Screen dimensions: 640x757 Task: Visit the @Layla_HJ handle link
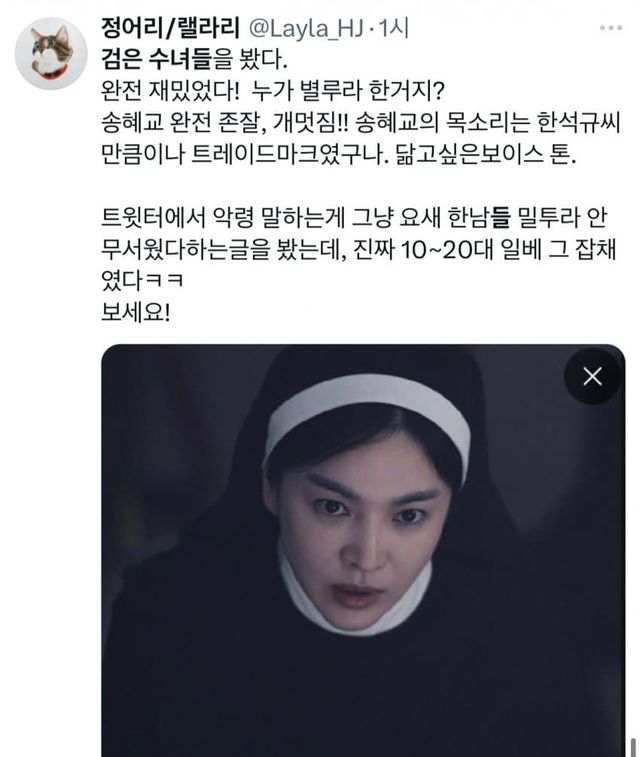click(306, 29)
